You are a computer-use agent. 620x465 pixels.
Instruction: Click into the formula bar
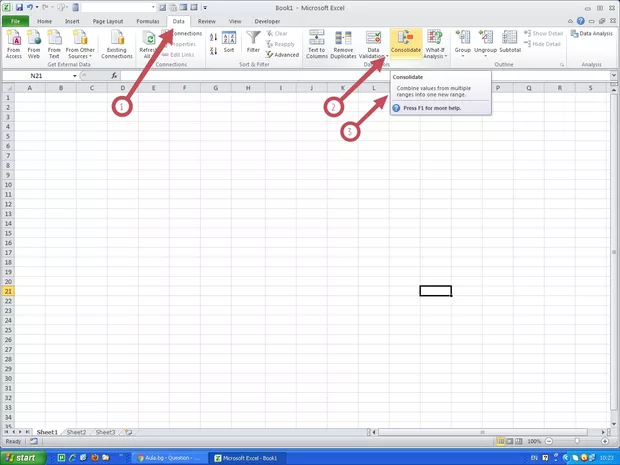[365, 76]
